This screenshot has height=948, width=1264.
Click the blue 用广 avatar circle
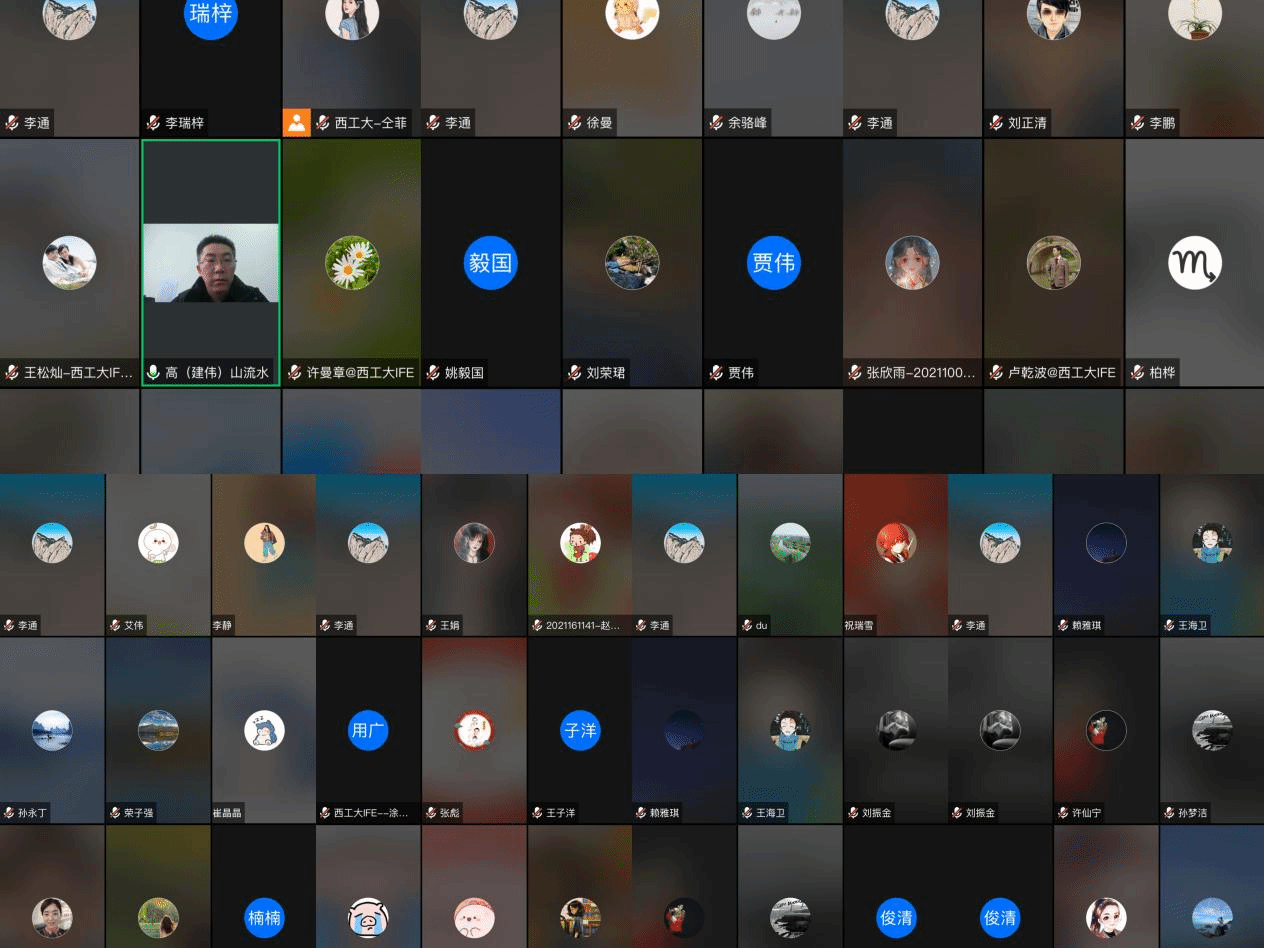pyautogui.click(x=369, y=731)
